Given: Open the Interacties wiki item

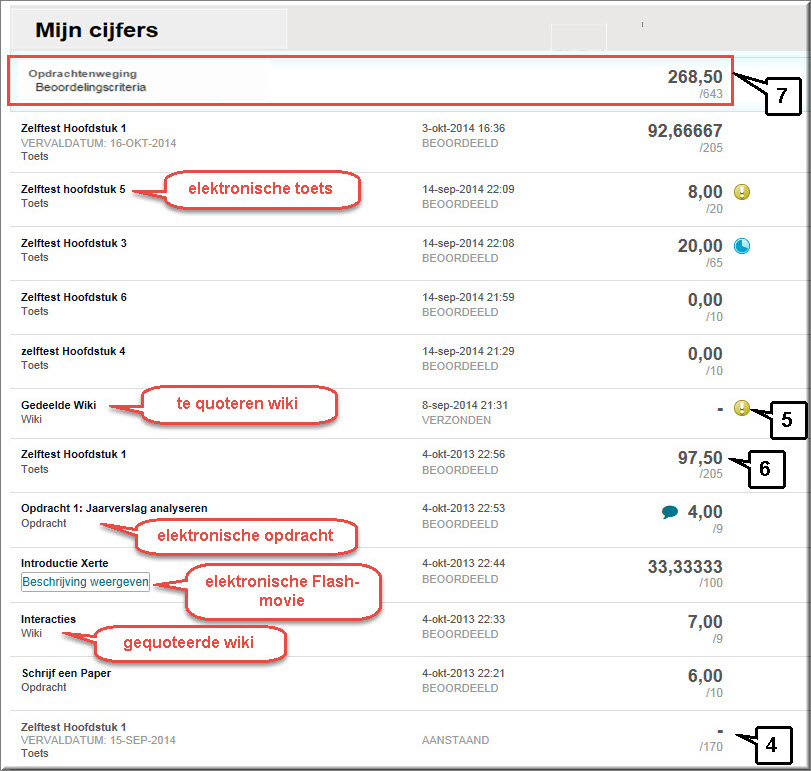Looking at the screenshot, I should (48, 619).
